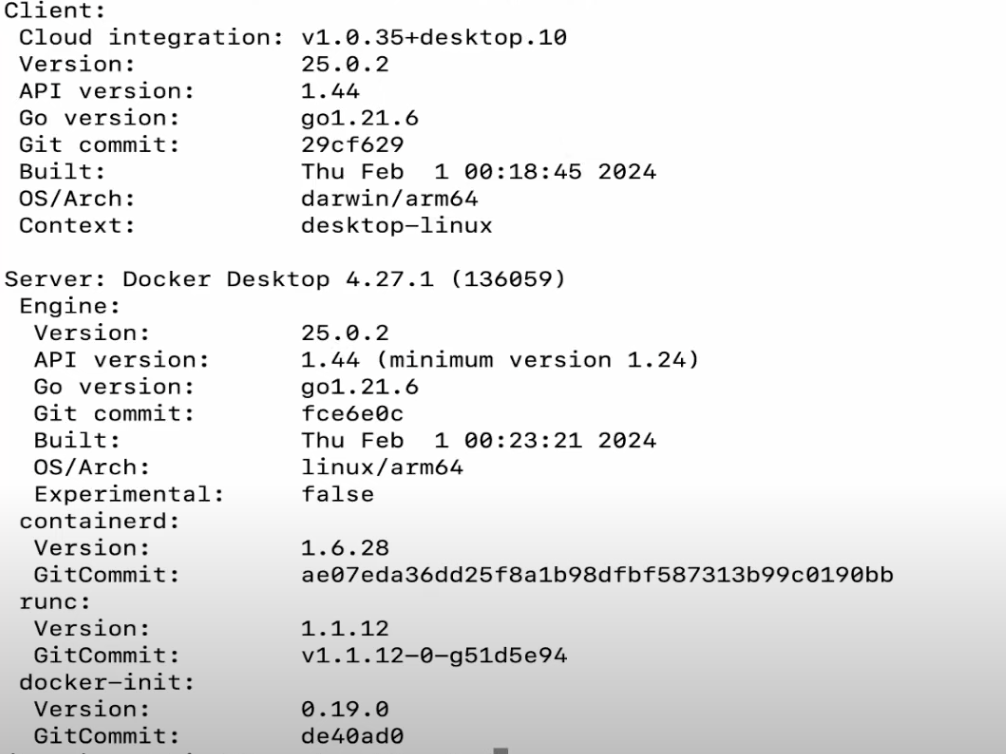Click the darwin/arm64 OS/Arch value
The width and height of the screenshot is (1006, 754).
click(389, 199)
